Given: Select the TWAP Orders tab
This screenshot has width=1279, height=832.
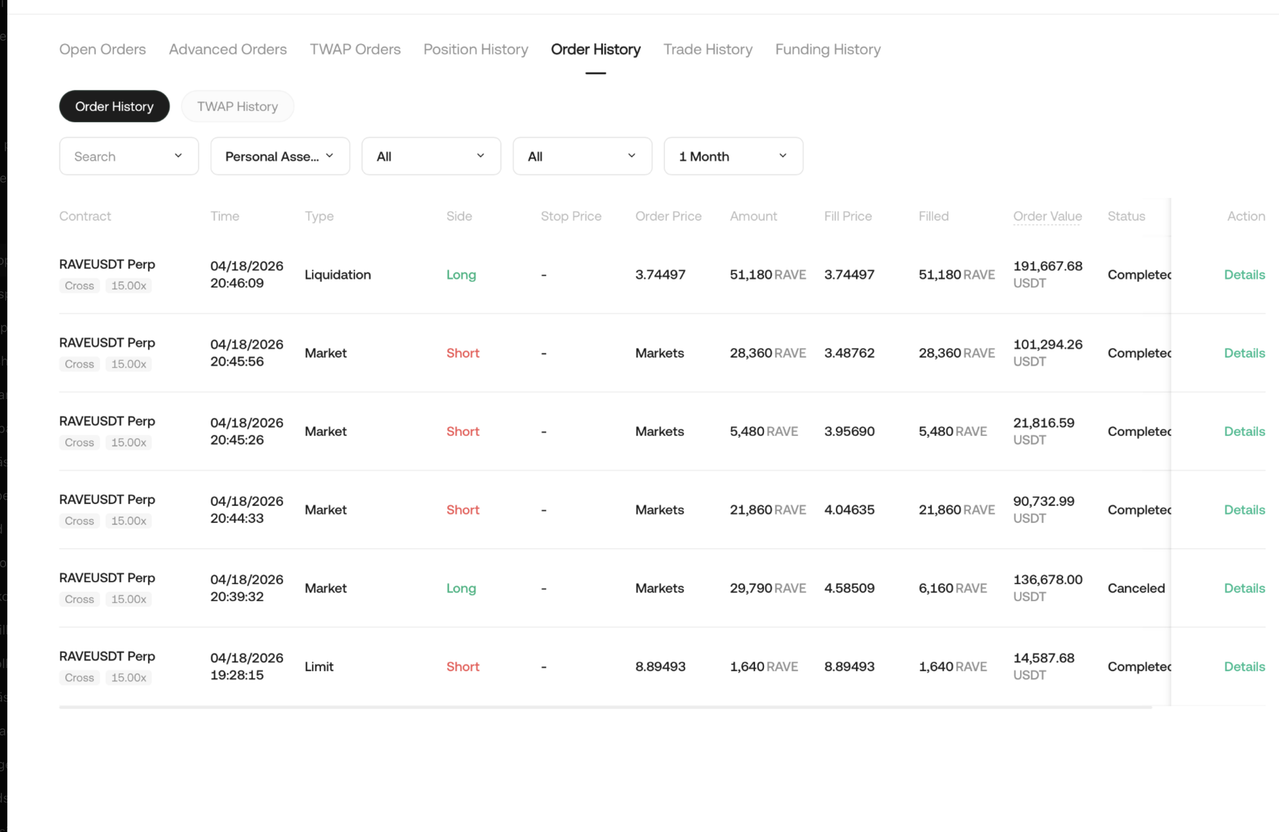Looking at the screenshot, I should click(355, 49).
